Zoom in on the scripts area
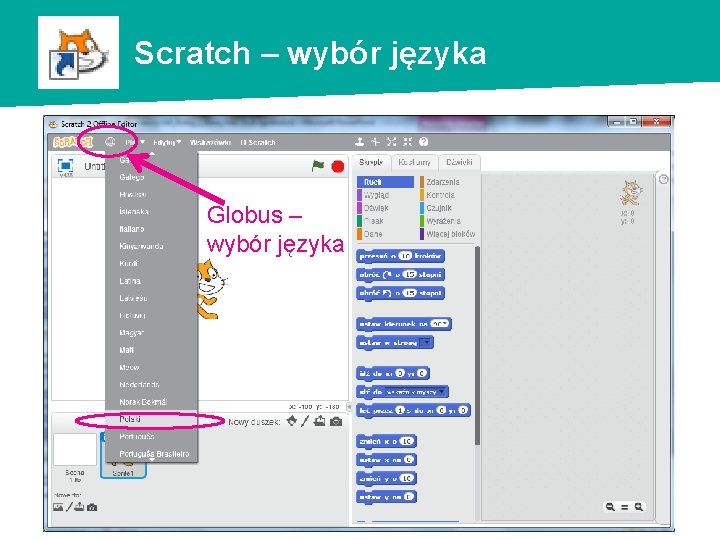The height and width of the screenshot is (540, 720). point(639,507)
